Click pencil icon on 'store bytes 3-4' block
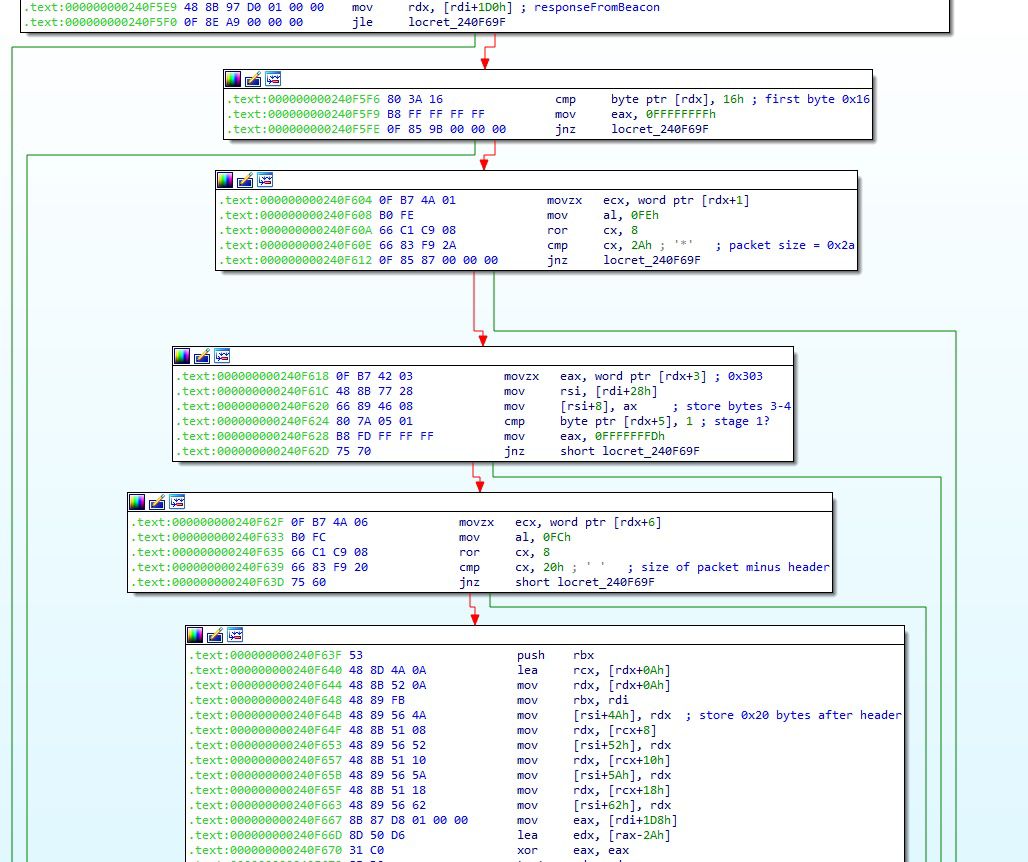This screenshot has width=1028, height=862. [x=202, y=356]
